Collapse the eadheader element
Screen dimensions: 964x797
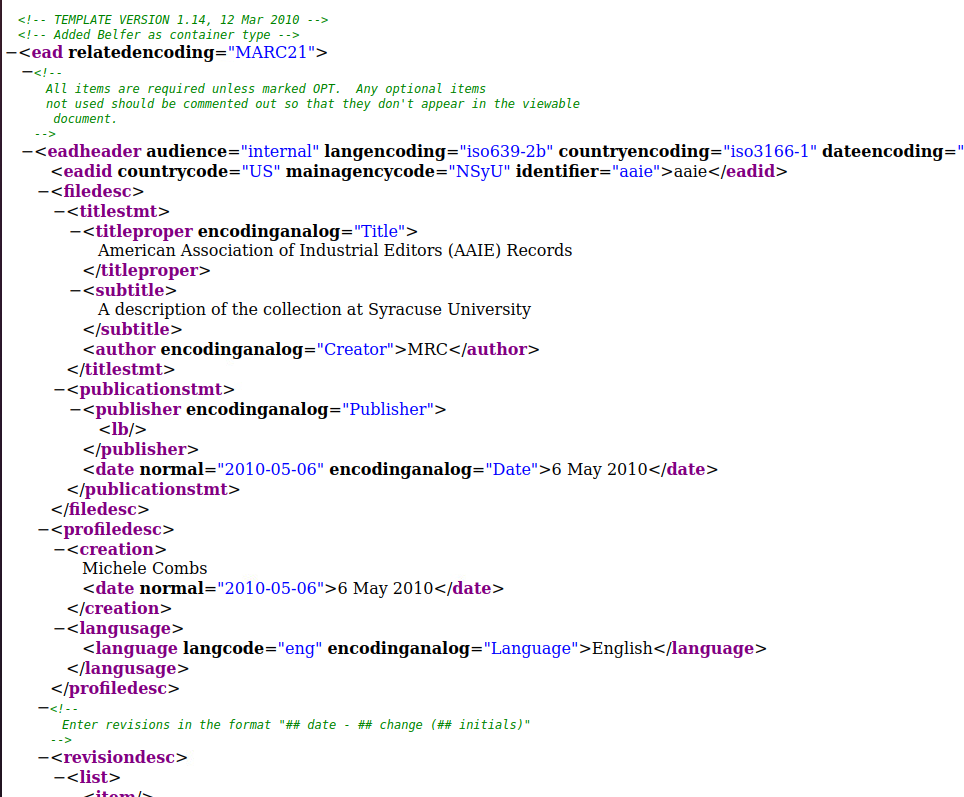[28, 152]
